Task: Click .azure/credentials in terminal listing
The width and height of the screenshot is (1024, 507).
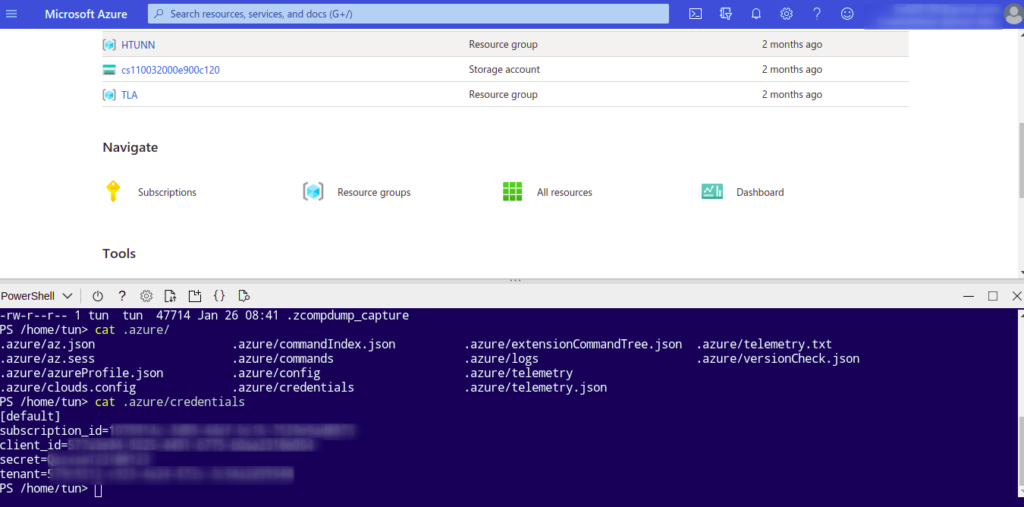Action: point(293,387)
